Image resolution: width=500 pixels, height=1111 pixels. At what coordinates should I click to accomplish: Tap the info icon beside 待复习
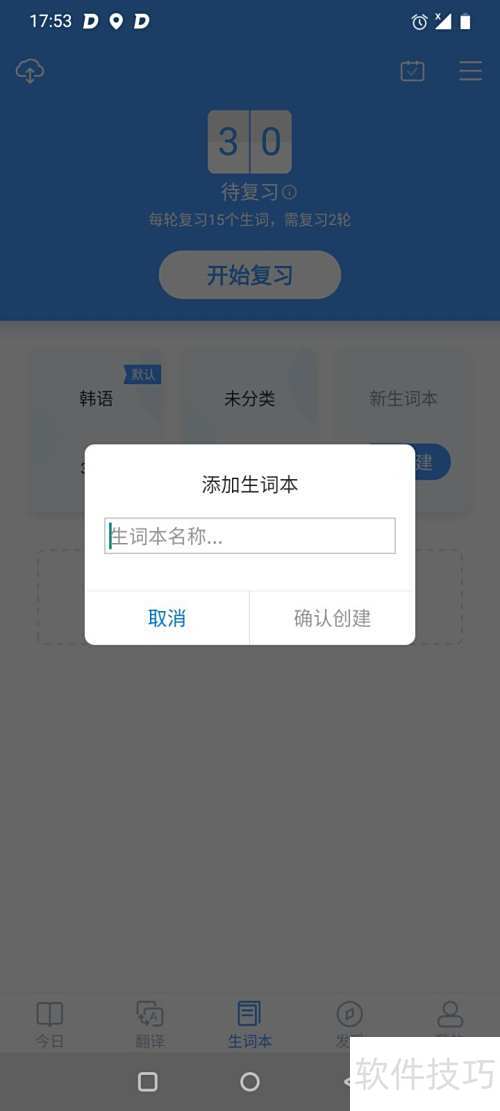(290, 192)
